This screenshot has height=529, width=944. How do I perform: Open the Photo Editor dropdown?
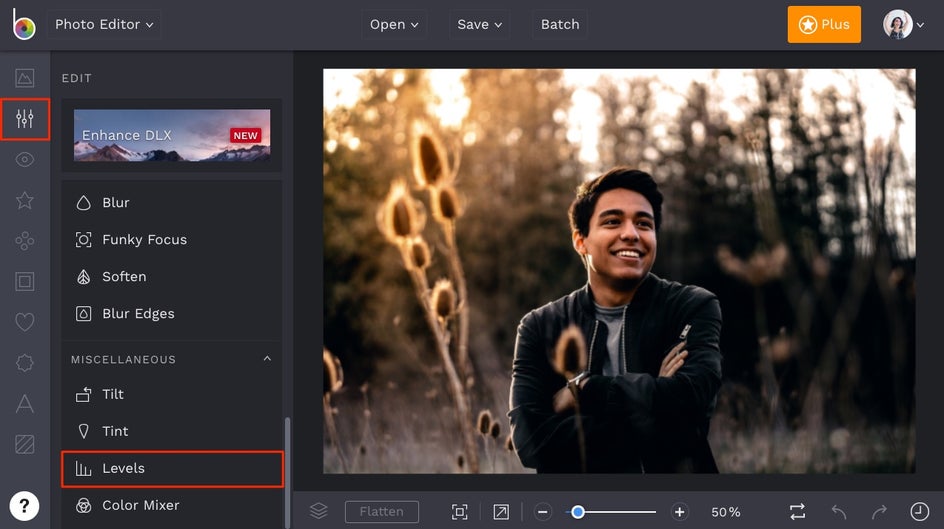[104, 24]
